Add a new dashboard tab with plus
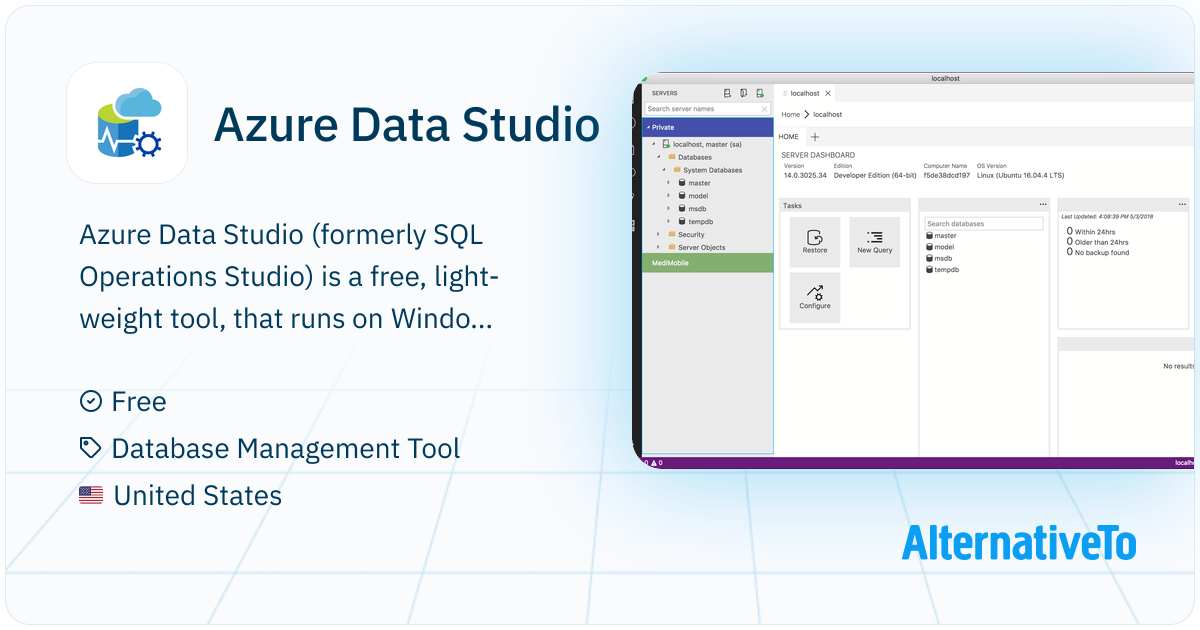Screen dimensions: 1200x630 pyautogui.click(x=815, y=136)
